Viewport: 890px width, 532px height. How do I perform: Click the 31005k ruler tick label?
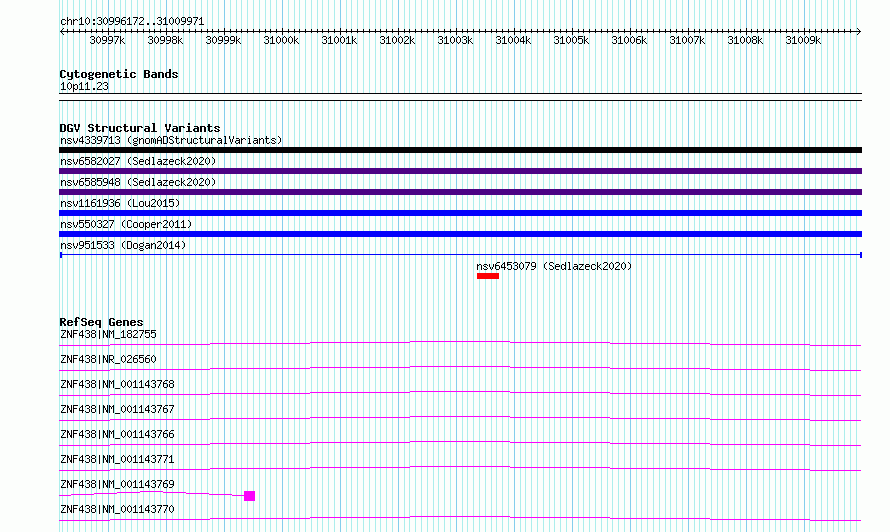click(x=571, y=40)
